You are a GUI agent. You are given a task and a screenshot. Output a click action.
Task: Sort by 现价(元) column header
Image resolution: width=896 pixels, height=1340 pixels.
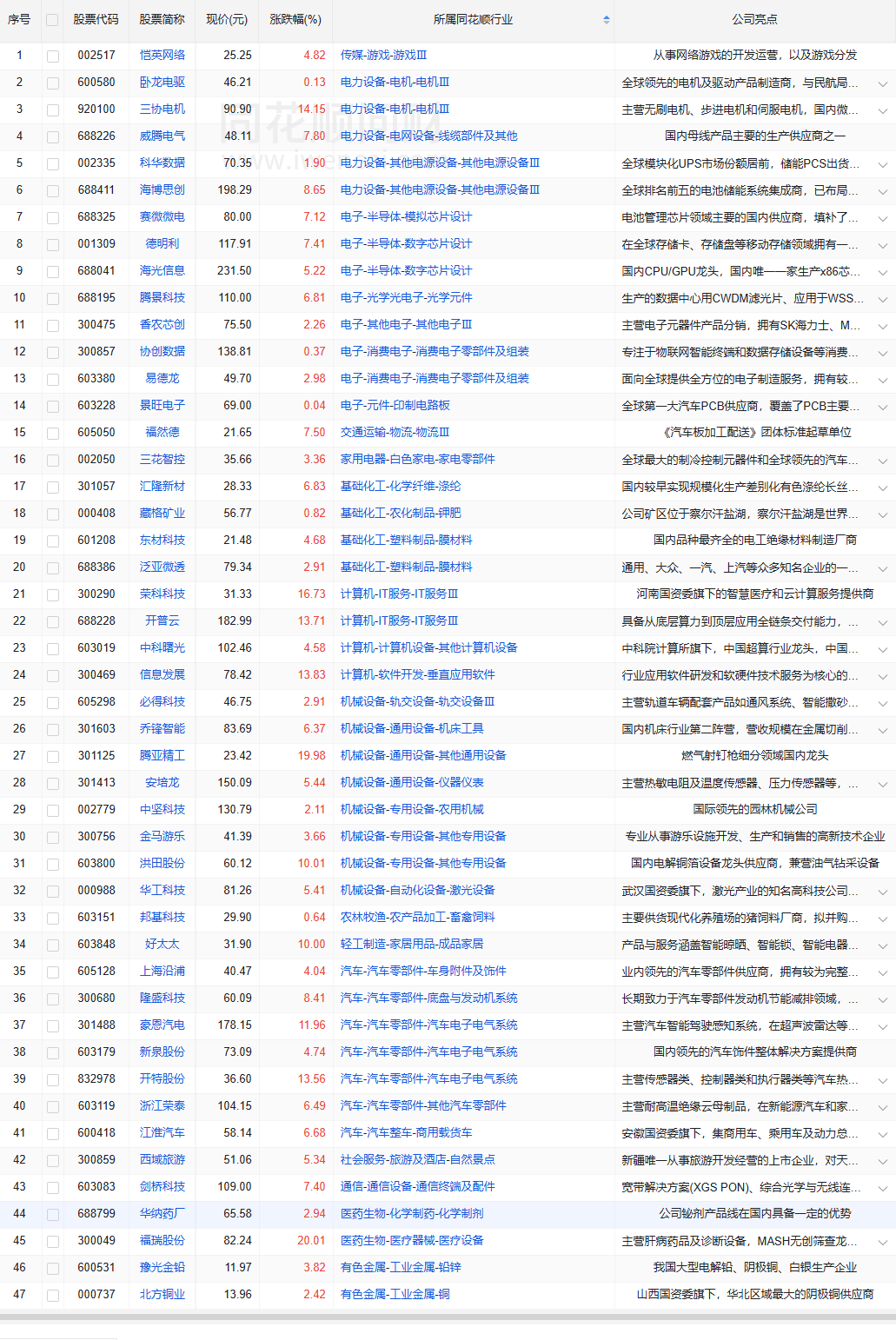(227, 19)
